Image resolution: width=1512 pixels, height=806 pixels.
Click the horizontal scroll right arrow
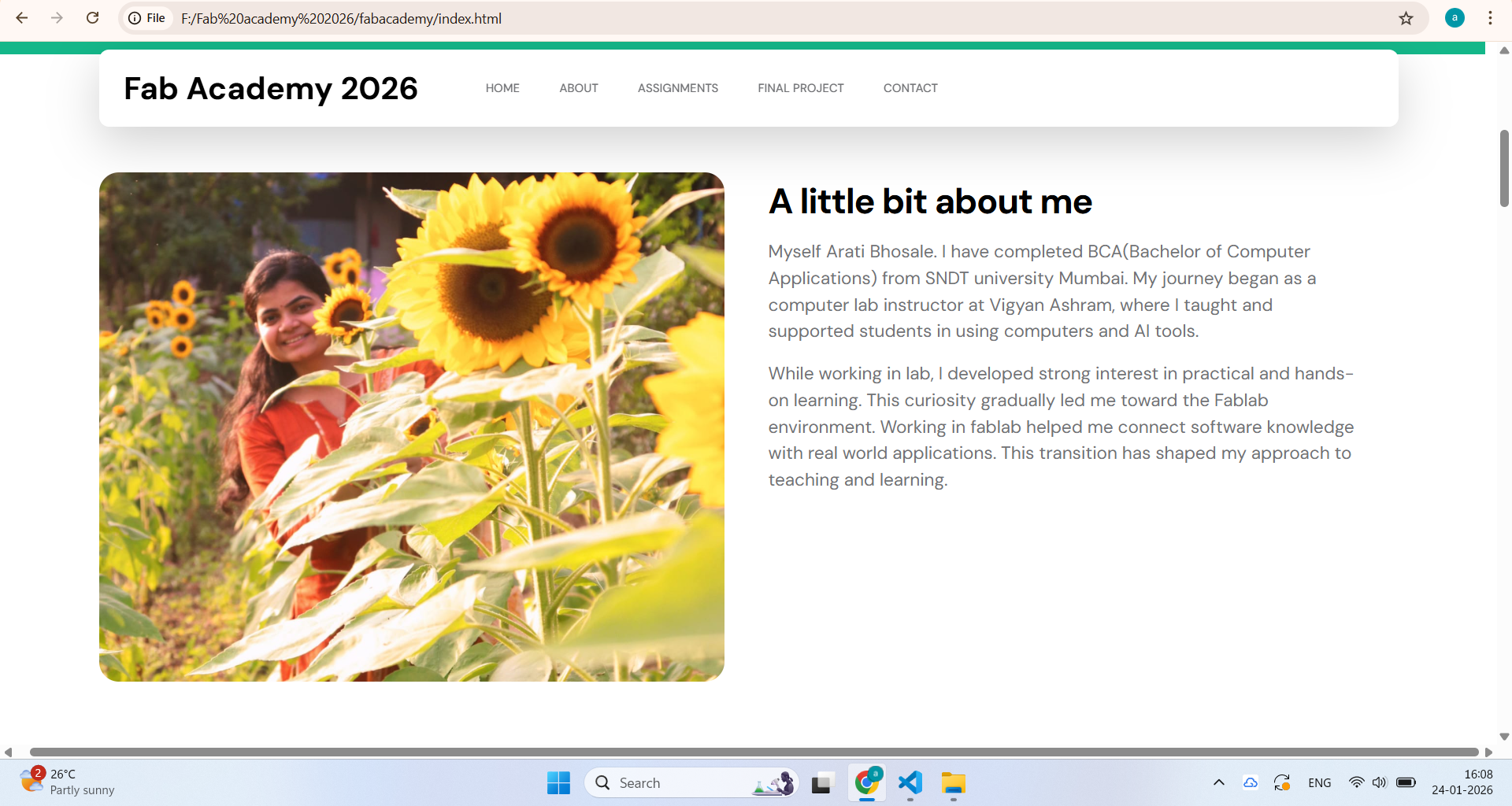point(1488,752)
